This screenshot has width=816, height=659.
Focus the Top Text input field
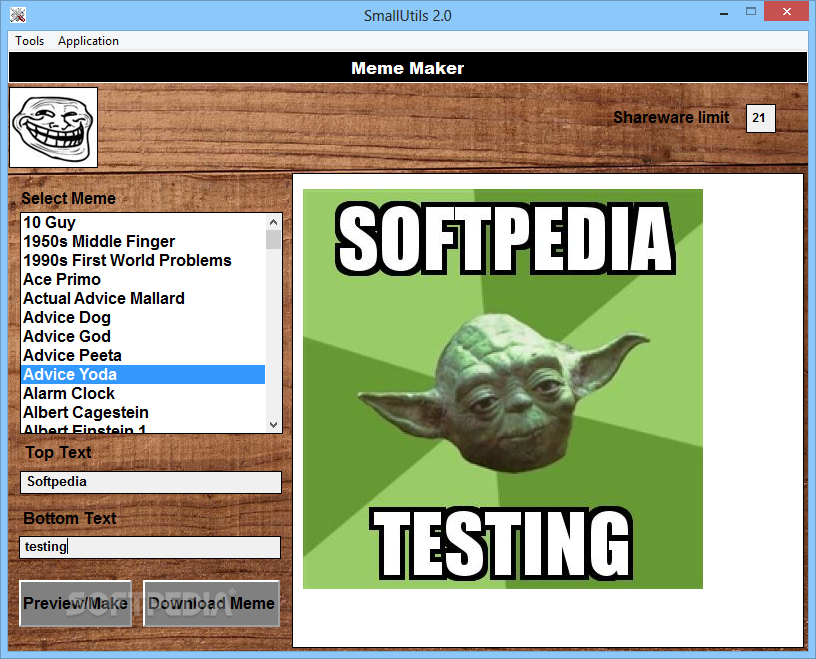pyautogui.click(x=151, y=482)
